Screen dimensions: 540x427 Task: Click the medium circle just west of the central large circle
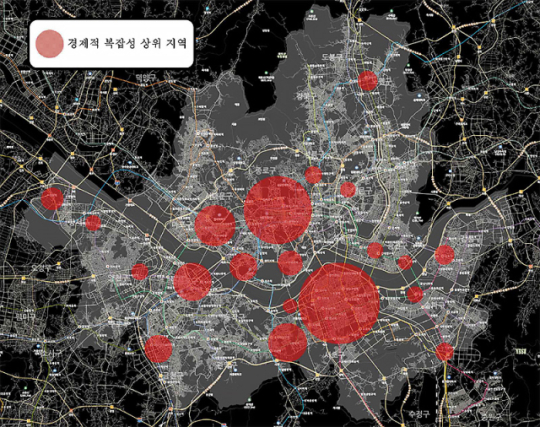[x=215, y=226]
